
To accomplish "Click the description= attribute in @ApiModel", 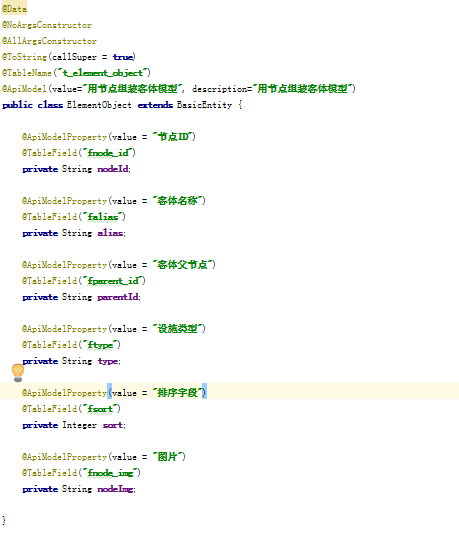I will 222,89.
